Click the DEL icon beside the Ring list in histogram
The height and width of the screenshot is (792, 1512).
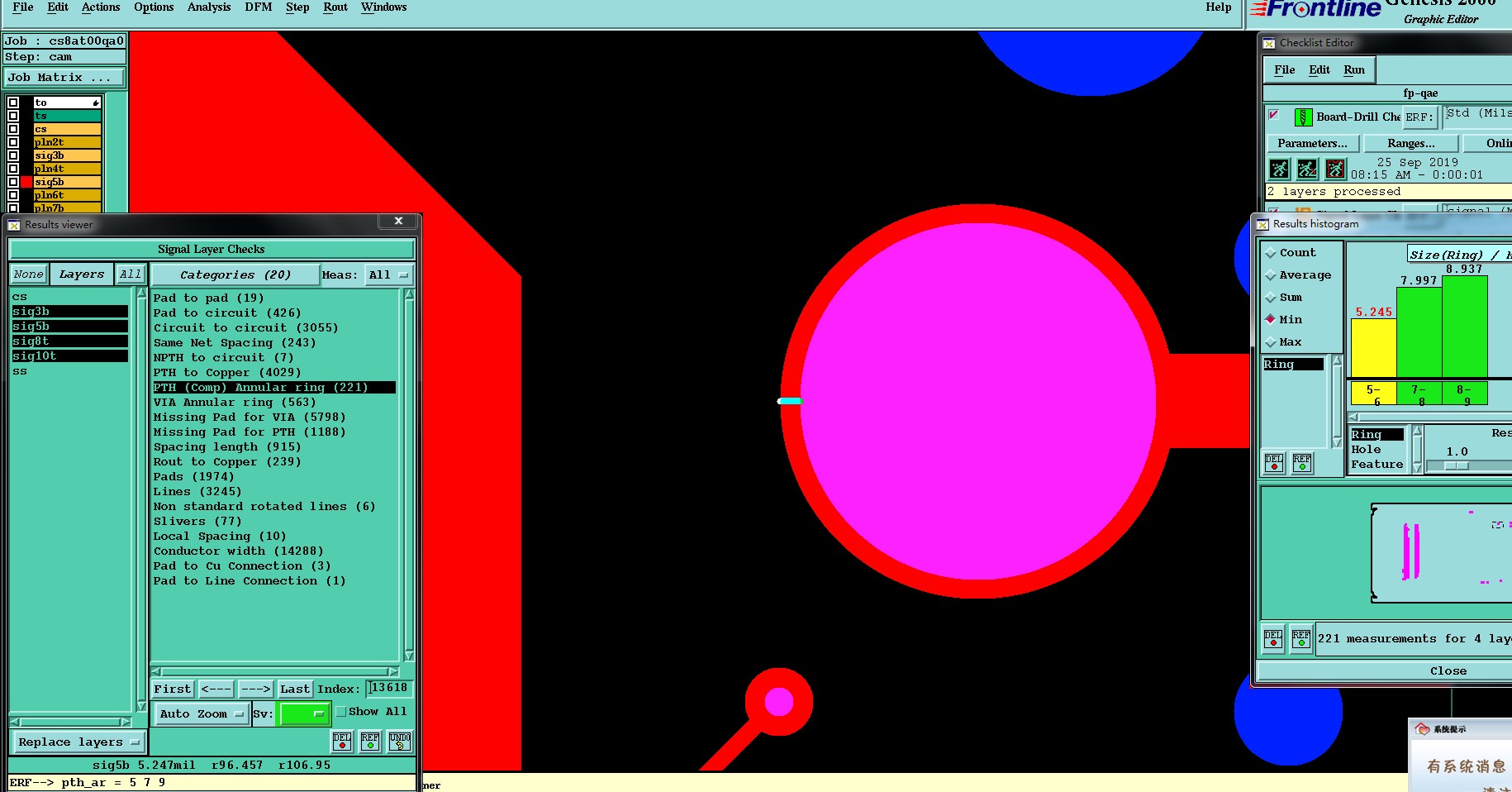coord(1274,463)
